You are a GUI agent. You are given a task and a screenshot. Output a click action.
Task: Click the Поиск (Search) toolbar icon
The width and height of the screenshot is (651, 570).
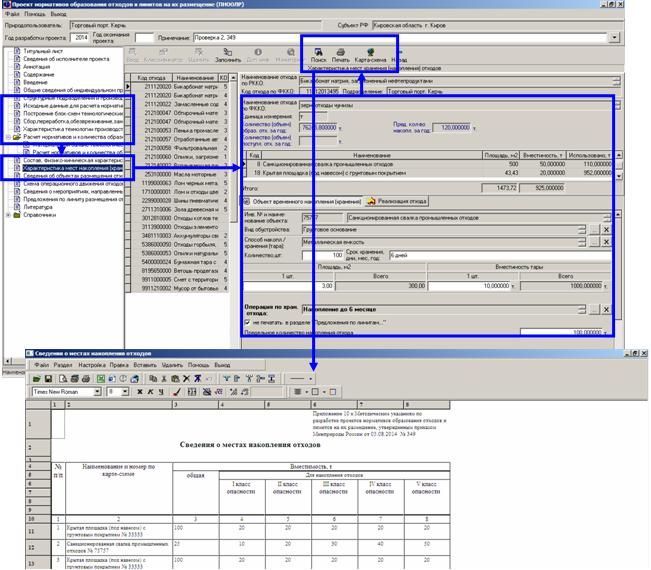point(318,53)
